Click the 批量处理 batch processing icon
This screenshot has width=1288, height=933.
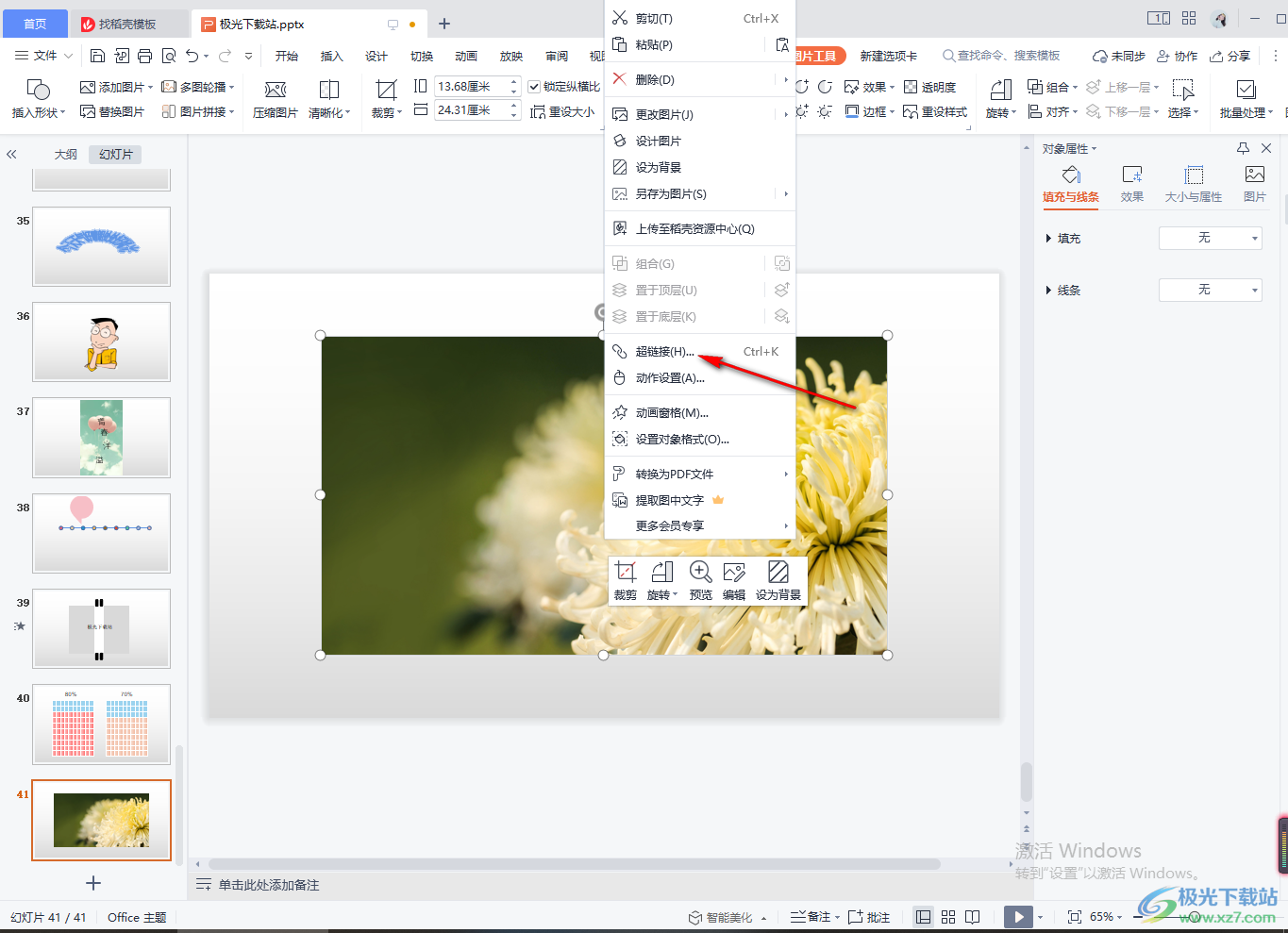[1246, 90]
